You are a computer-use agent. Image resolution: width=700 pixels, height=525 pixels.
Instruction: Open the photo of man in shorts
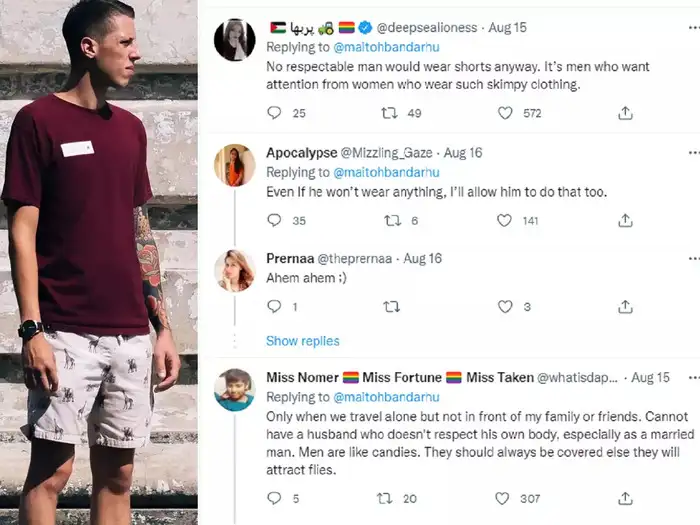click(98, 262)
